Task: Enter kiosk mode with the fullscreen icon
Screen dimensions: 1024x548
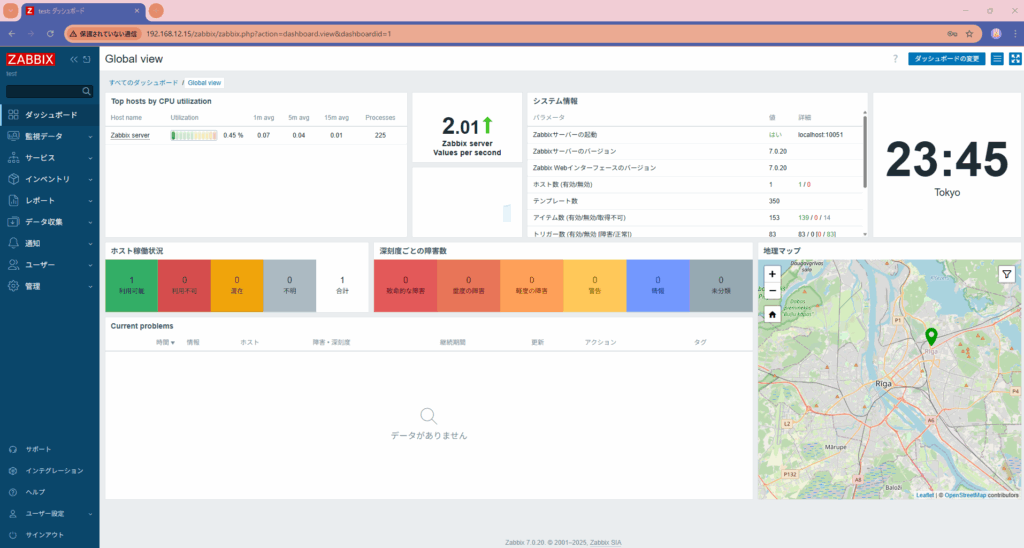Action: (1014, 59)
